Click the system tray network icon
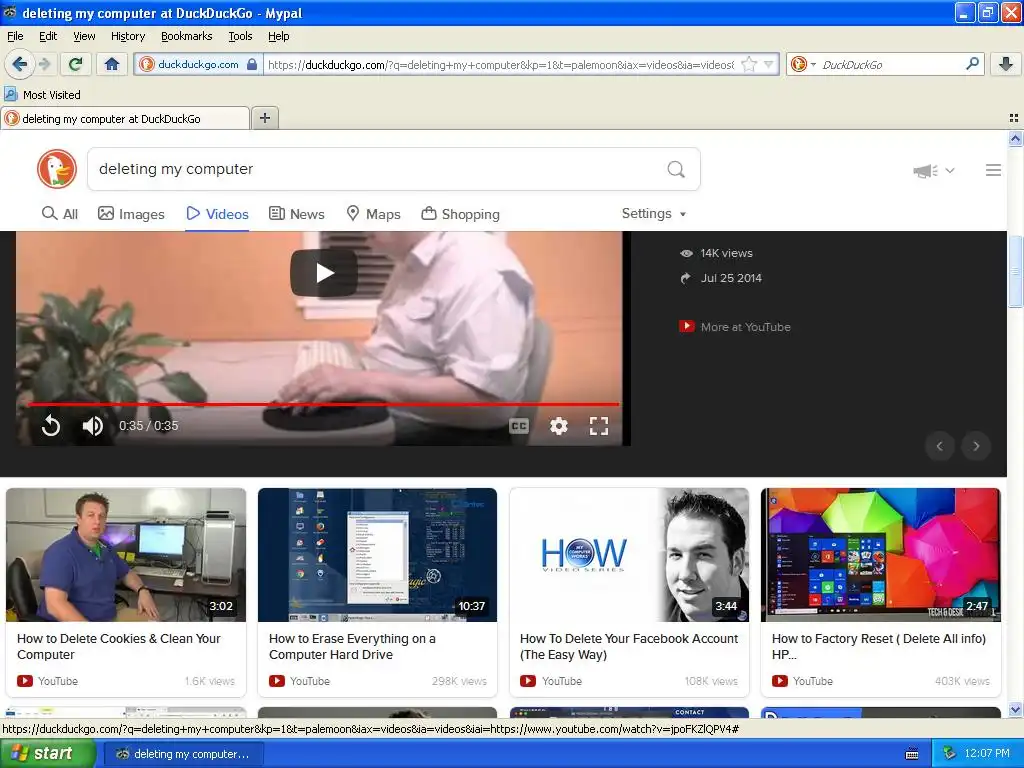 pyautogui.click(x=950, y=754)
